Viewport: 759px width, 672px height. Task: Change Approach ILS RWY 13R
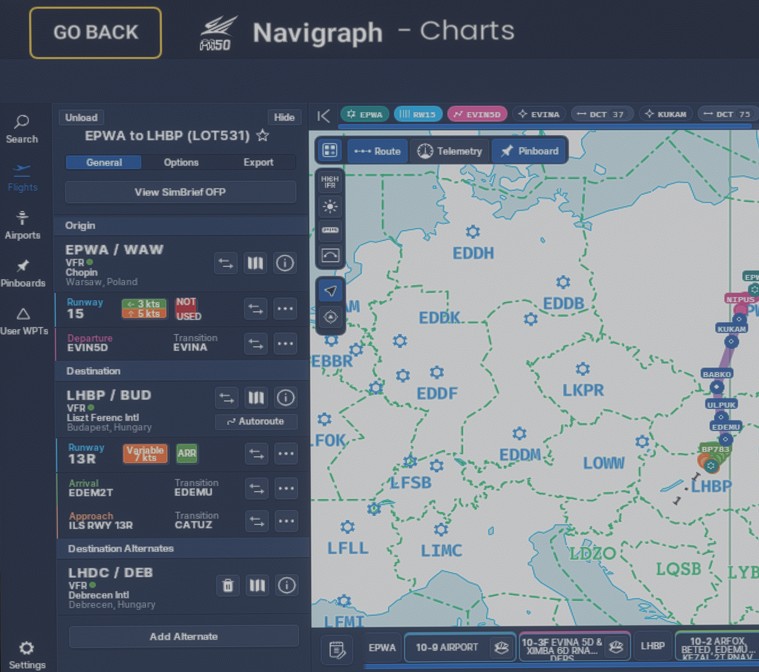coord(257,521)
